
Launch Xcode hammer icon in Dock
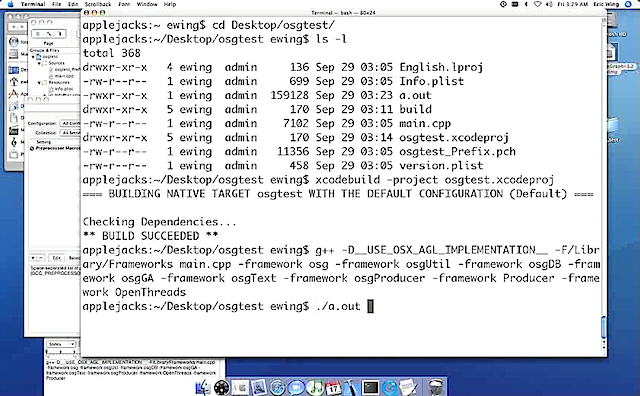coord(351,387)
